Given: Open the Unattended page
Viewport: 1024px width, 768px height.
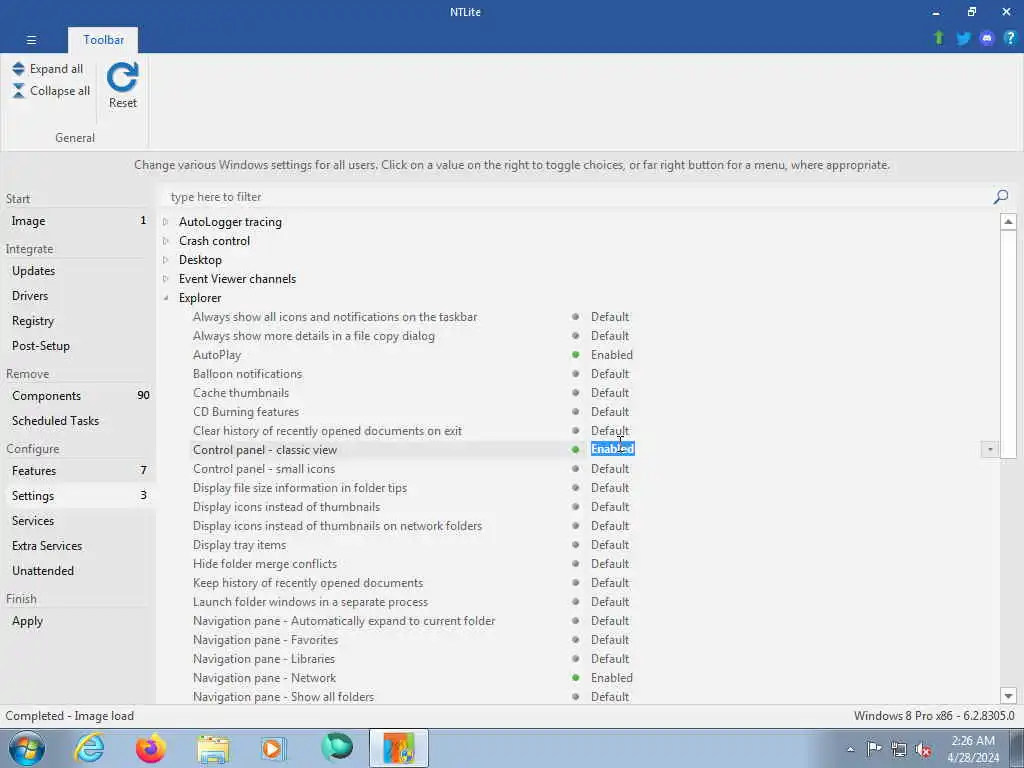Looking at the screenshot, I should 78,571.
